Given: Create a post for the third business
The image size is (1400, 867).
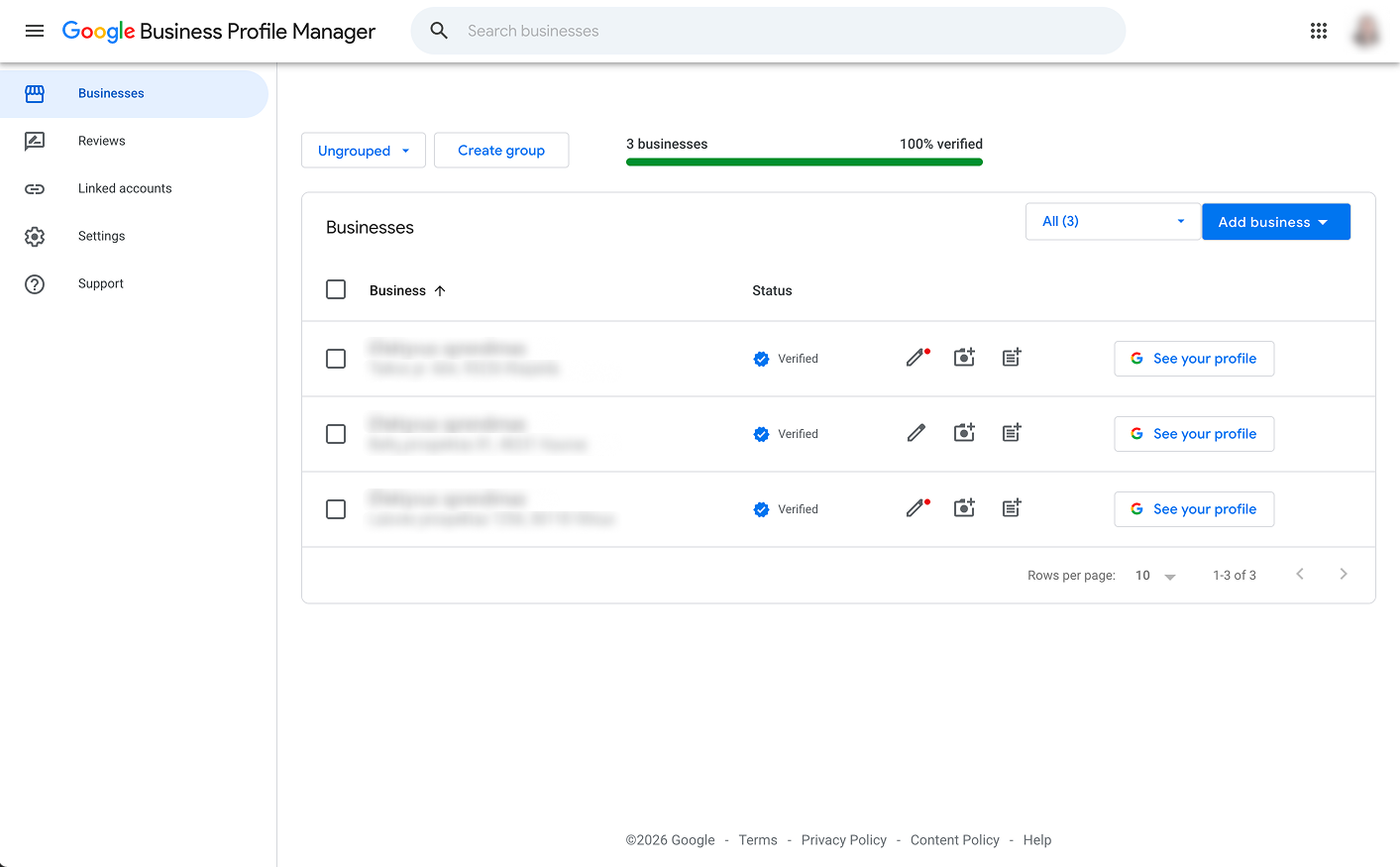Looking at the screenshot, I should [1012, 509].
